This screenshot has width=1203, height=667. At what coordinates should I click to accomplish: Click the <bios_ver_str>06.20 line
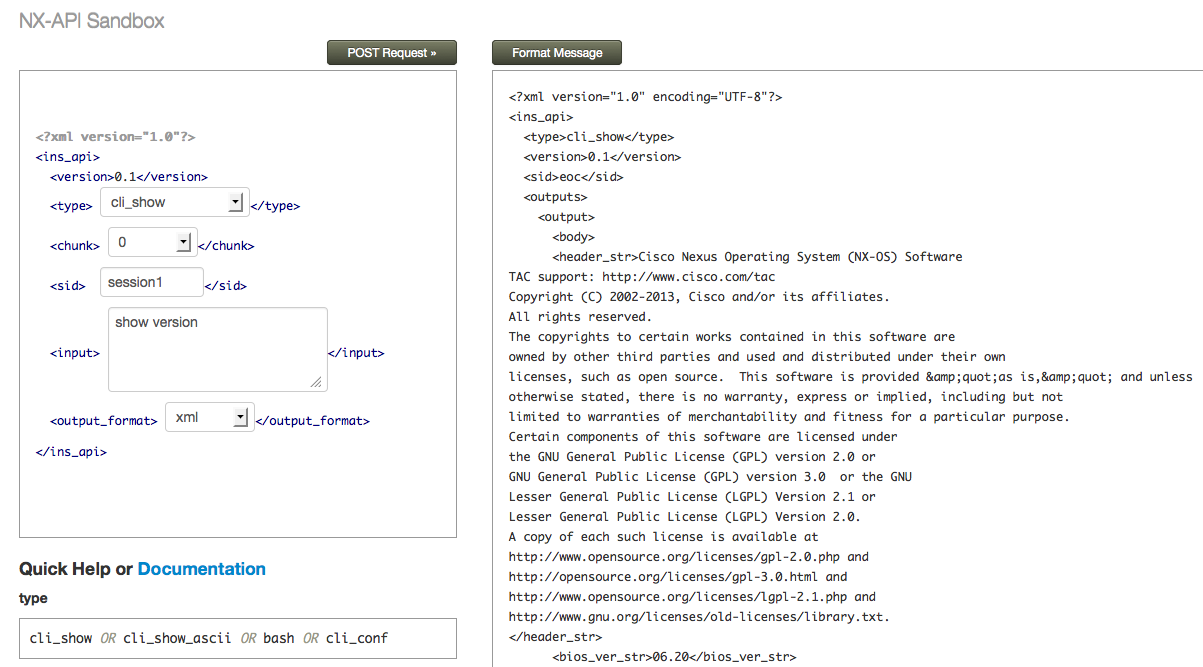point(674,657)
